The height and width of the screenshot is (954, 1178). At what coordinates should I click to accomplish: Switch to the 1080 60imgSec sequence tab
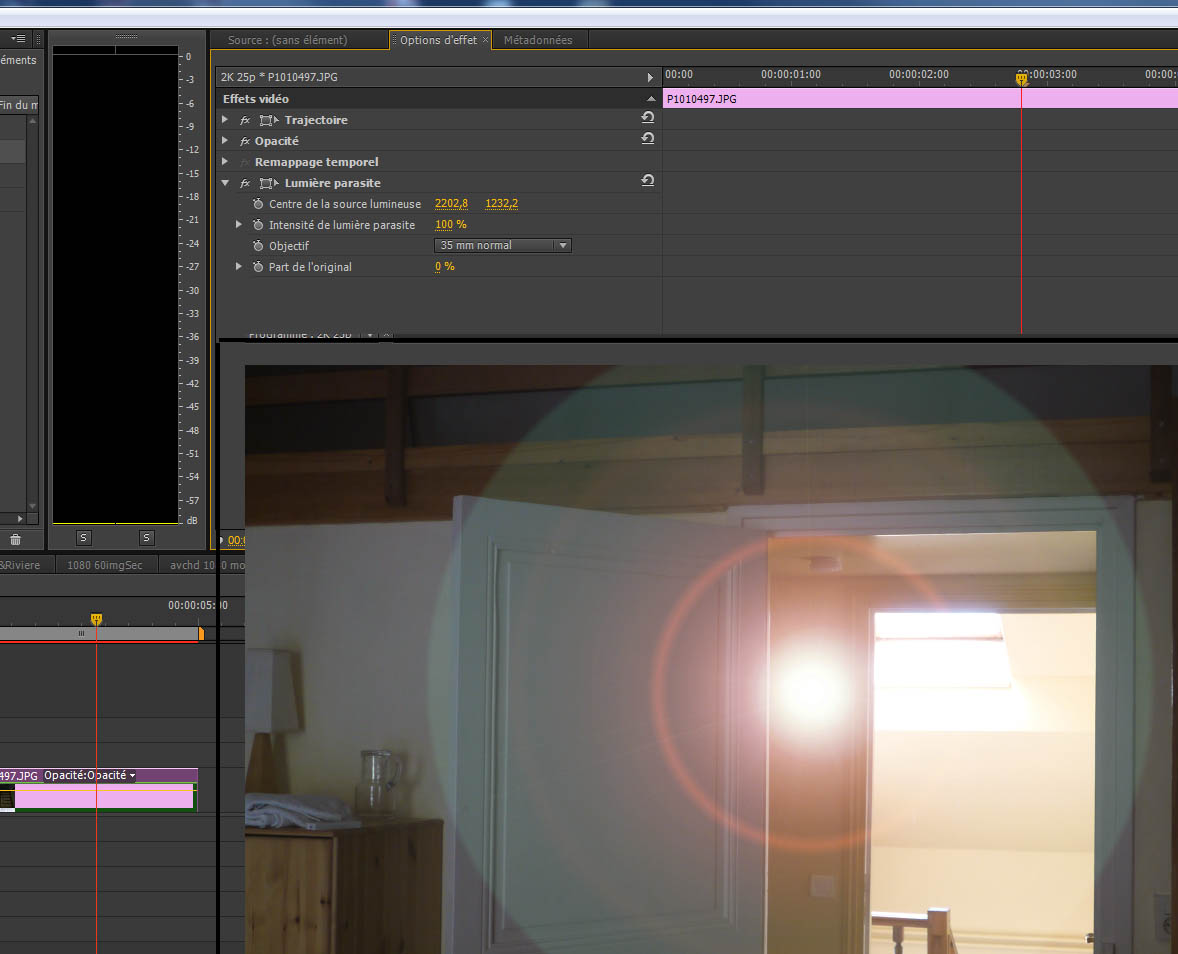[104, 565]
